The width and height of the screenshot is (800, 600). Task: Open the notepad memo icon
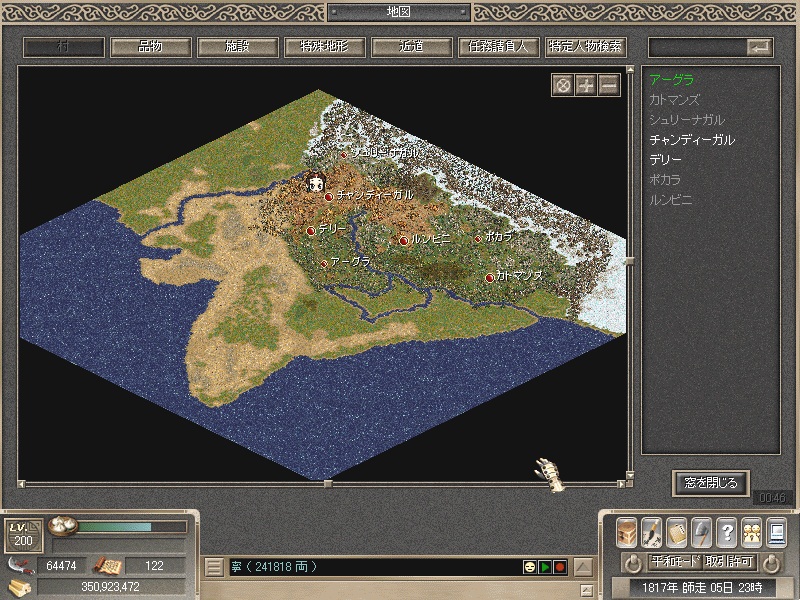tap(677, 533)
